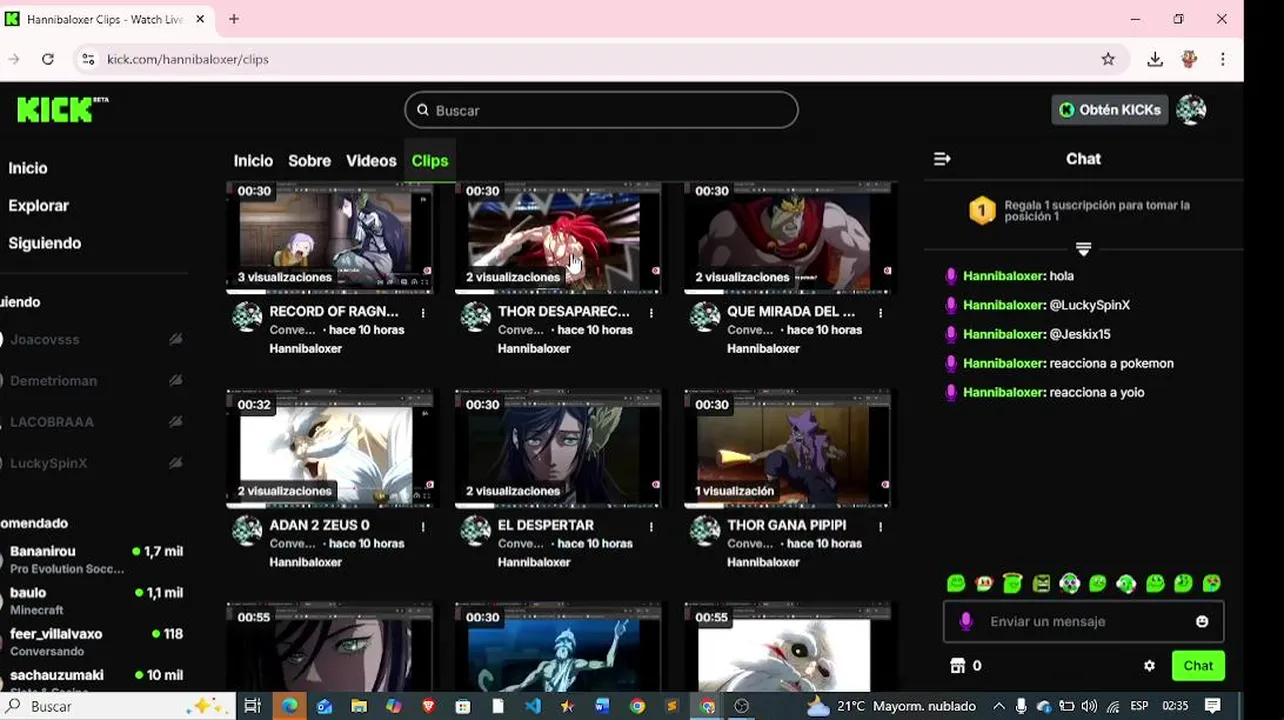The height and width of the screenshot is (720, 1284).
Task: Switch to the Sobre channel tab
Action: tap(309, 161)
